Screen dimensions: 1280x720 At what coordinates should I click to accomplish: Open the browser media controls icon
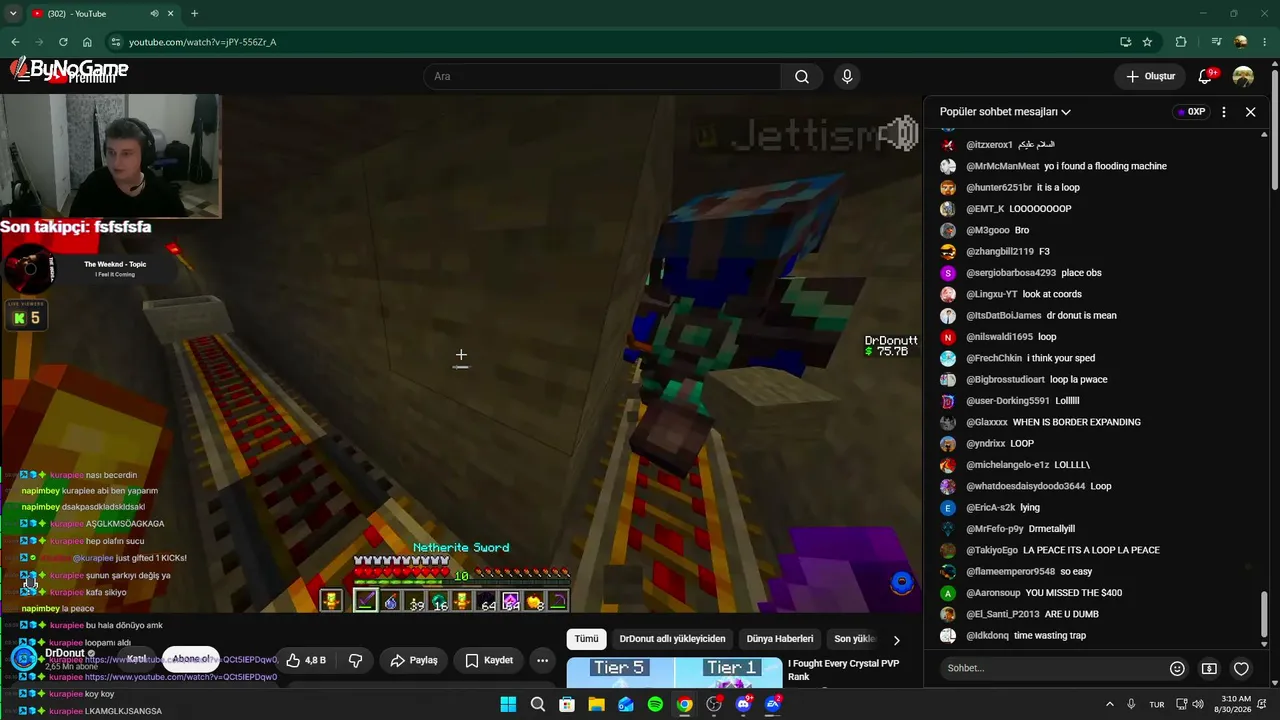coord(1216,42)
